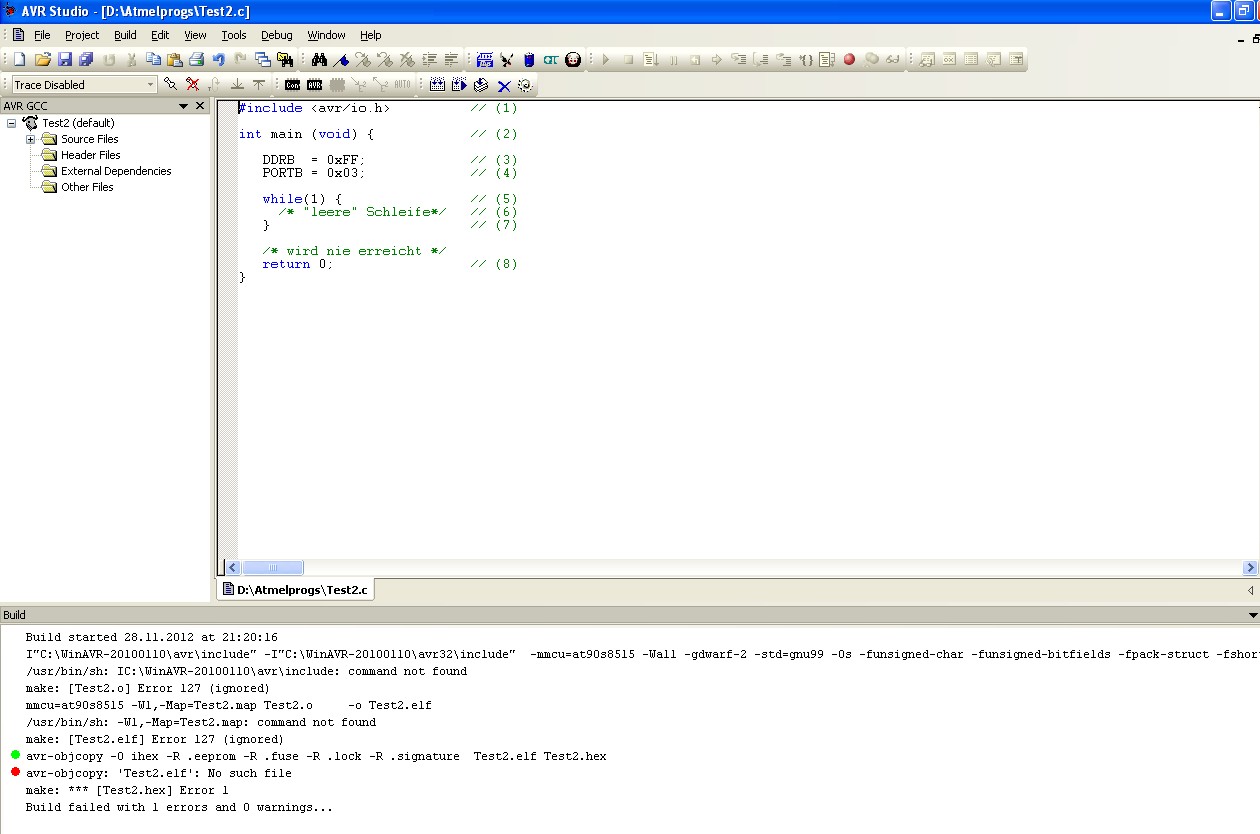The image size is (1260, 834).
Task: Click the avr-objcopy -O ihex command line
Action: click(x=316, y=756)
